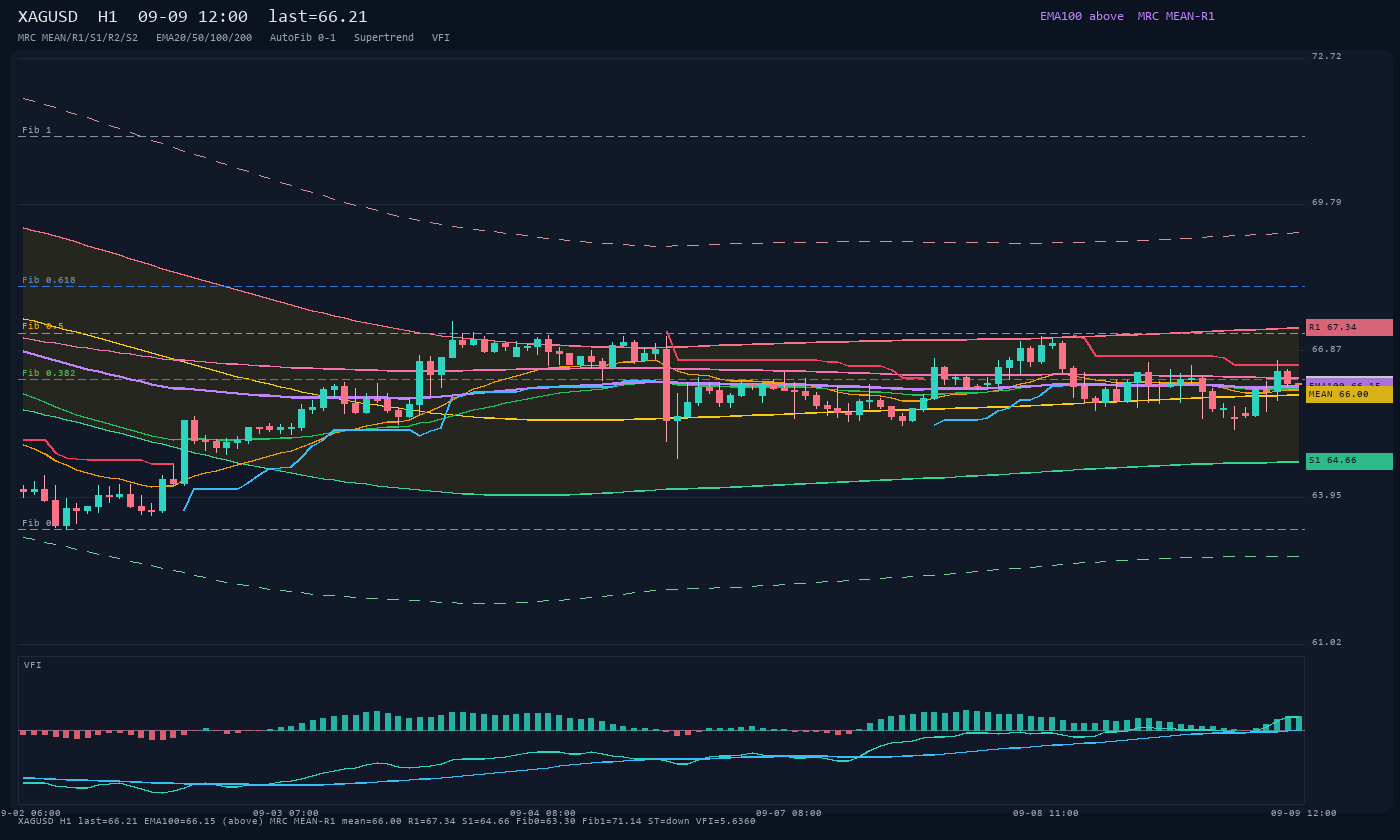
Task: Click the "Fib 0" level label
Action: tap(37, 523)
